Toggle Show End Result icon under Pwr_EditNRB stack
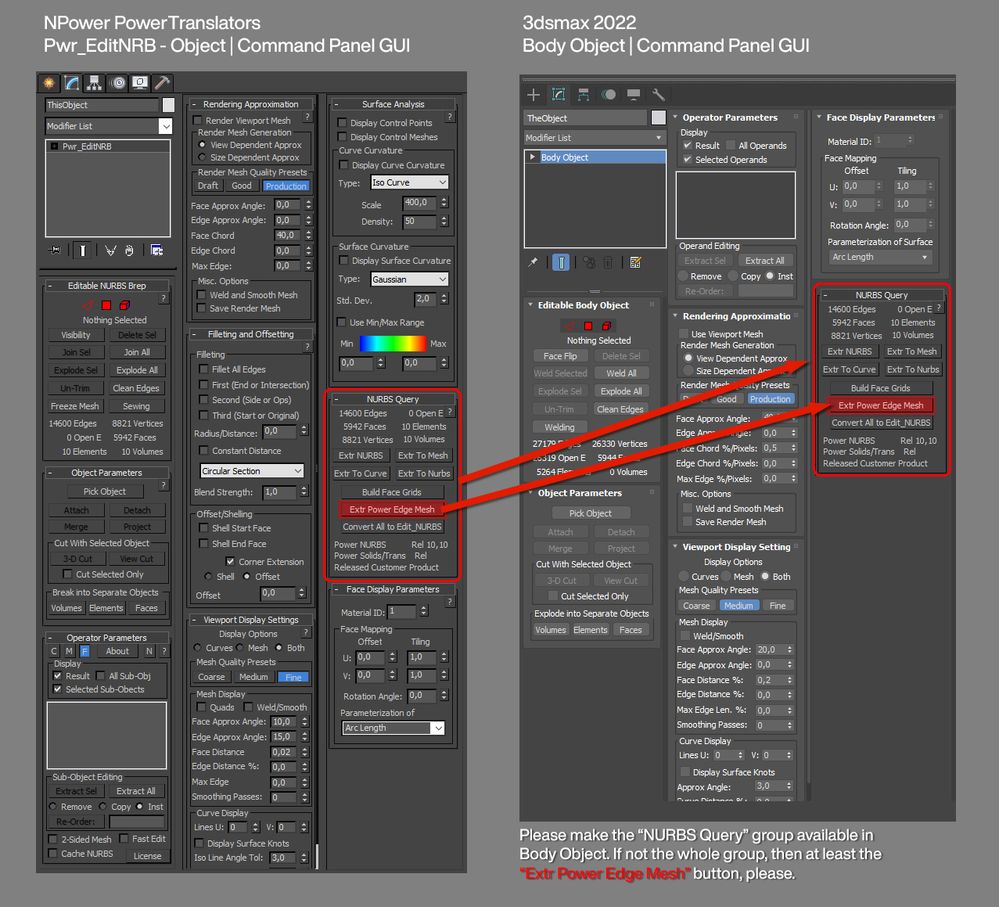Viewport: 999px width, 907px height. click(x=82, y=250)
